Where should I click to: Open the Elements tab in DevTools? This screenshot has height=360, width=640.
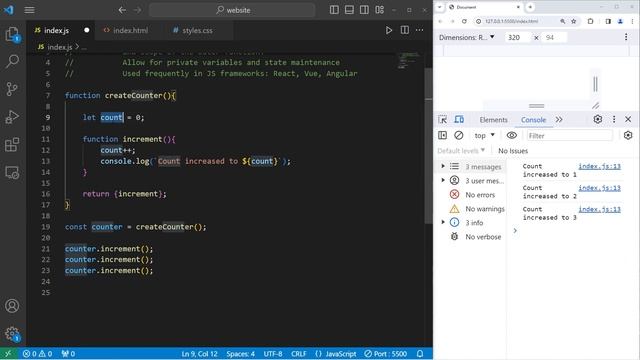[493, 120]
